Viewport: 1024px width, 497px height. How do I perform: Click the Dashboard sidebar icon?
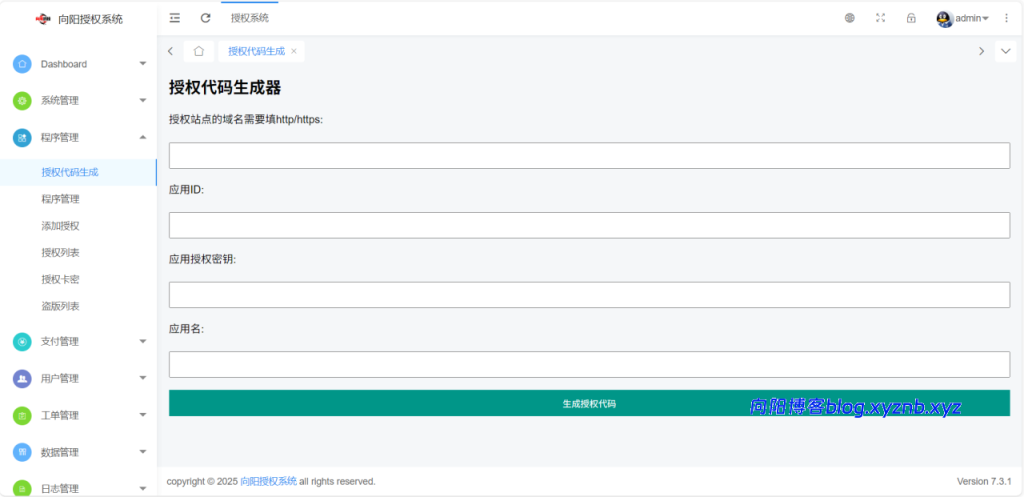[x=22, y=64]
